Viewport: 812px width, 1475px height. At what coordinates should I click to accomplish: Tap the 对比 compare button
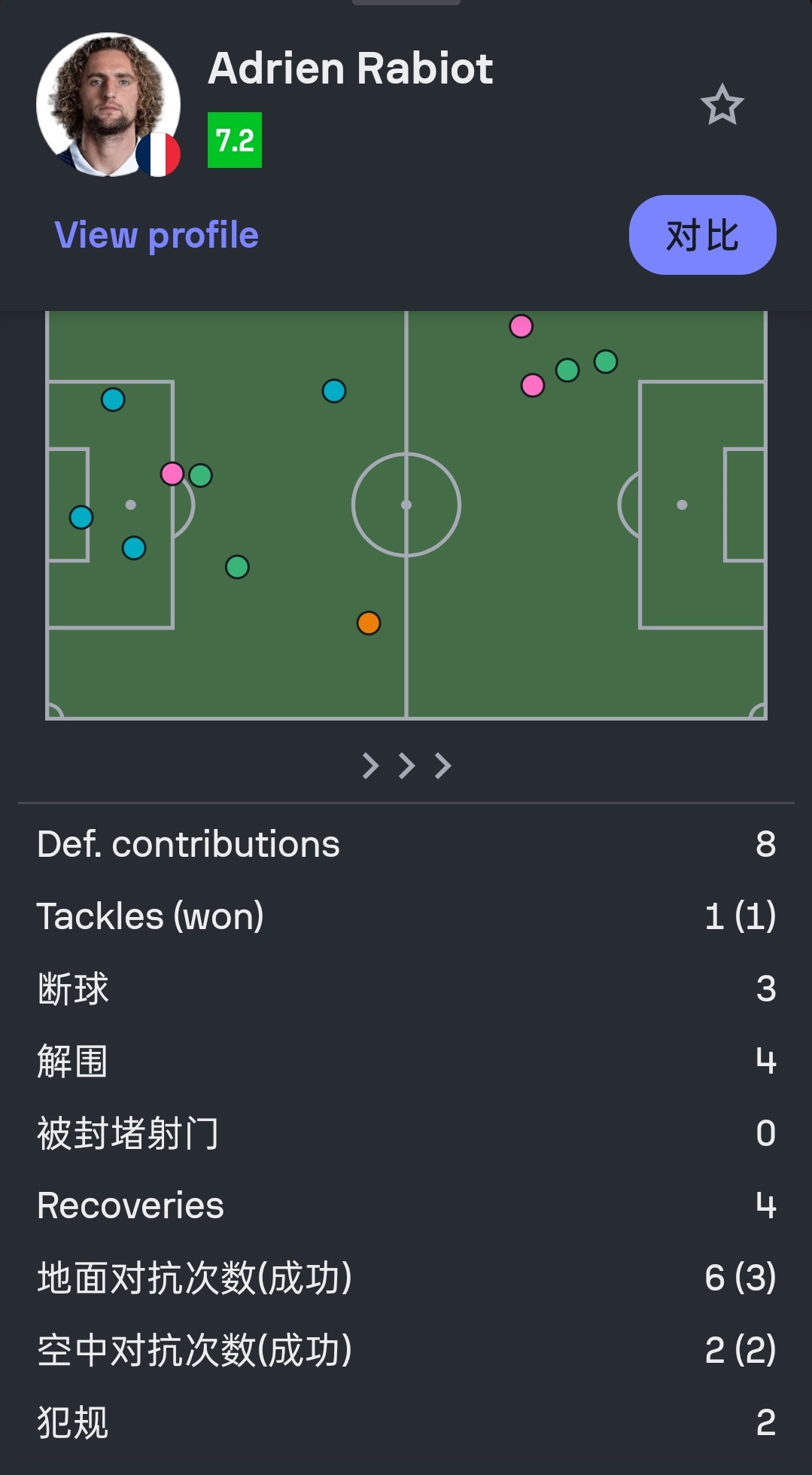click(x=702, y=235)
